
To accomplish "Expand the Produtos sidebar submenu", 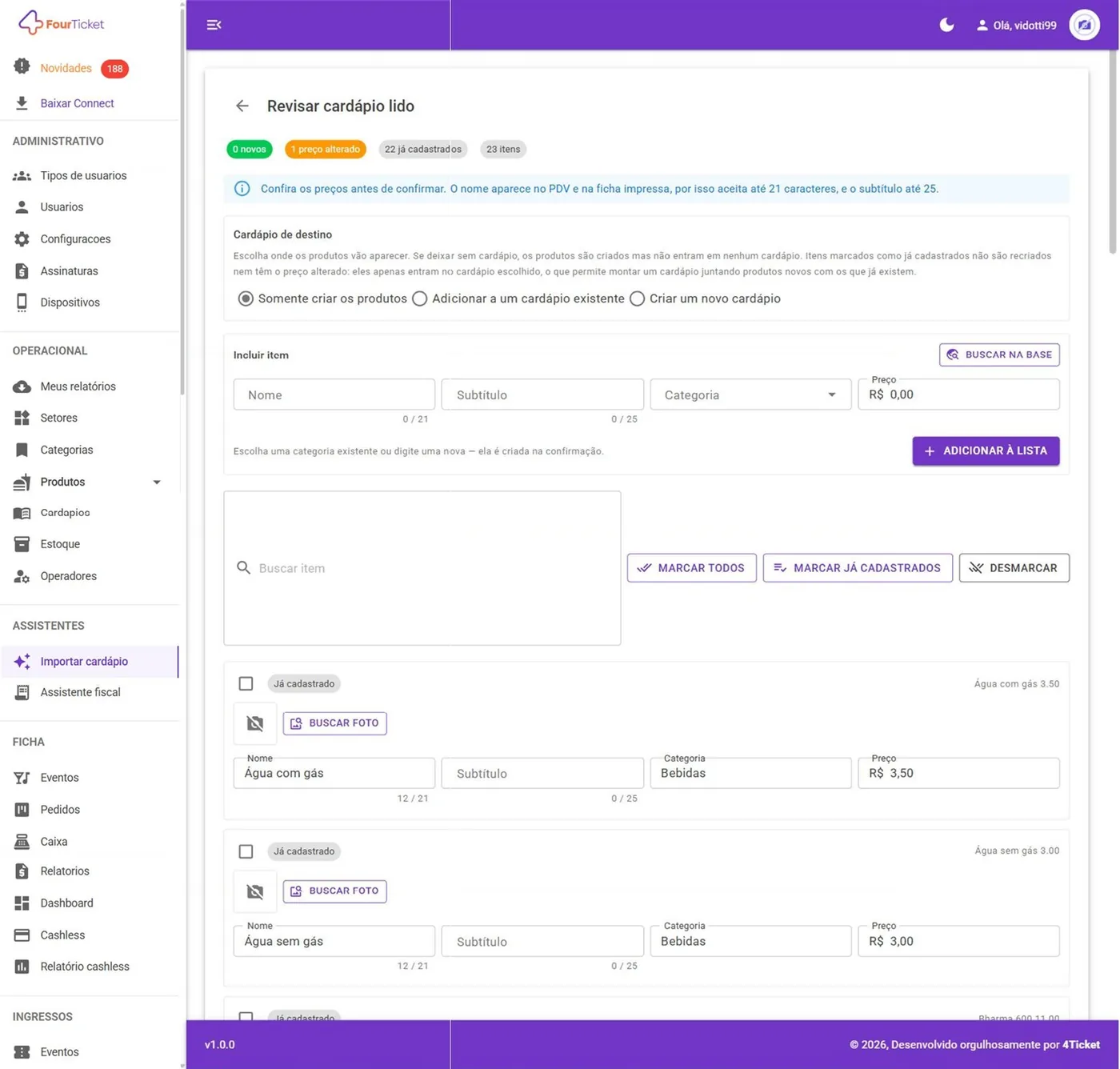I will [x=157, y=482].
